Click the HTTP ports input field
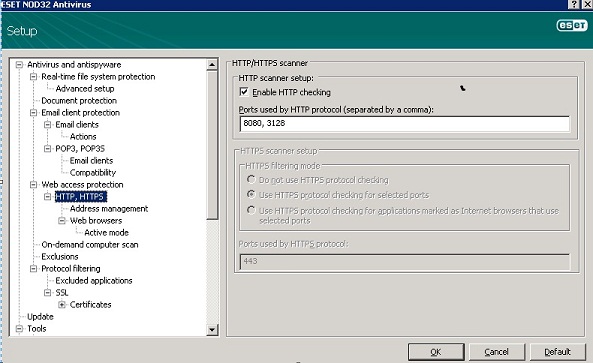Screen dimensions: 593x363 pyautogui.click(x=404, y=124)
